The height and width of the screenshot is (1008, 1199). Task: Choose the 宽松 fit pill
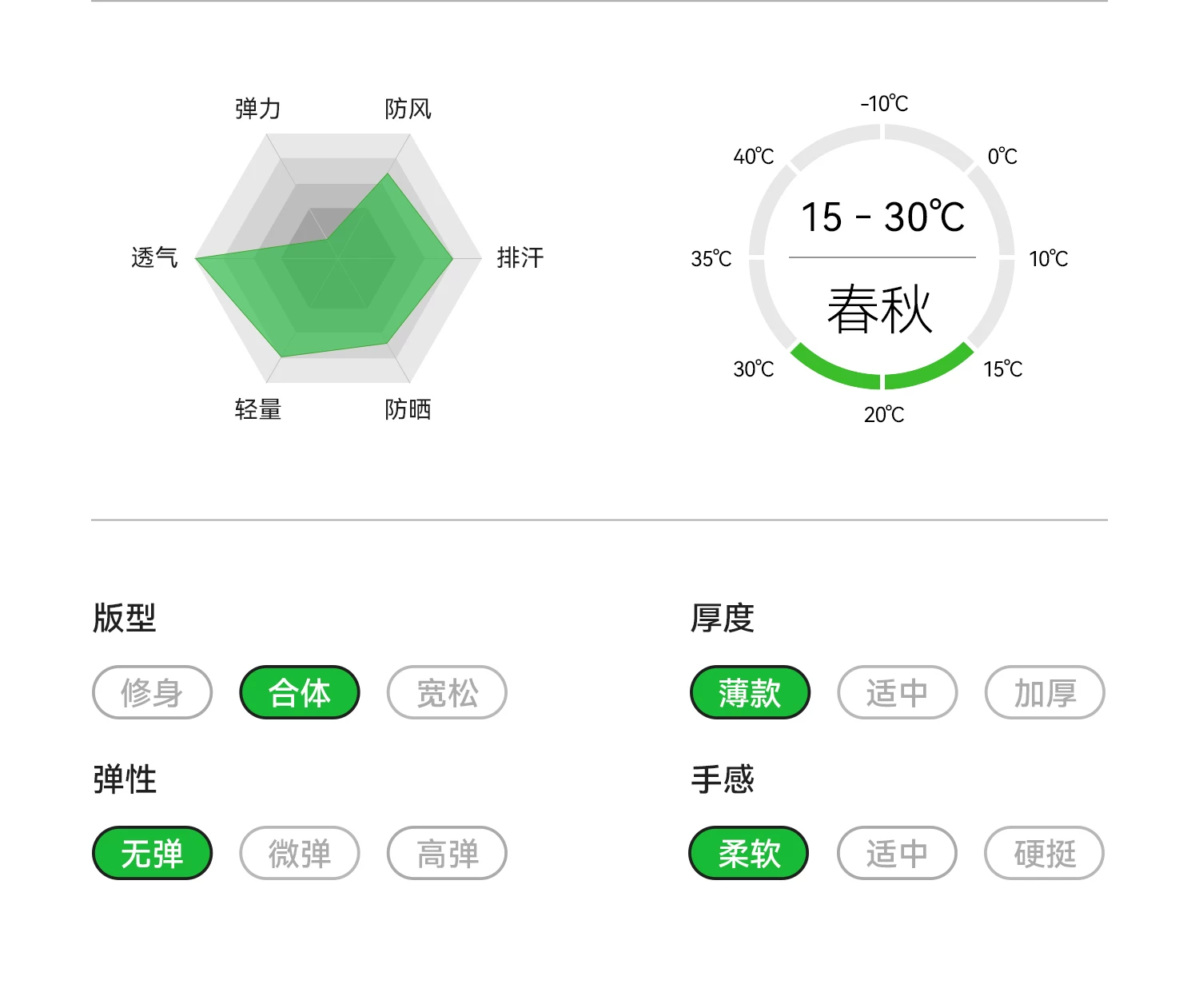coord(447,692)
